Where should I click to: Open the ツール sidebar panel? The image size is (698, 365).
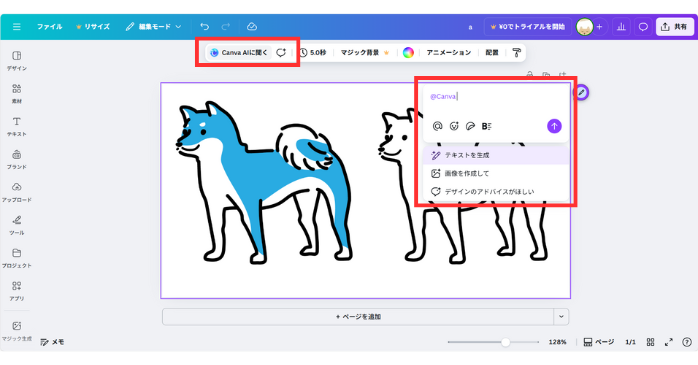pyautogui.click(x=16, y=225)
